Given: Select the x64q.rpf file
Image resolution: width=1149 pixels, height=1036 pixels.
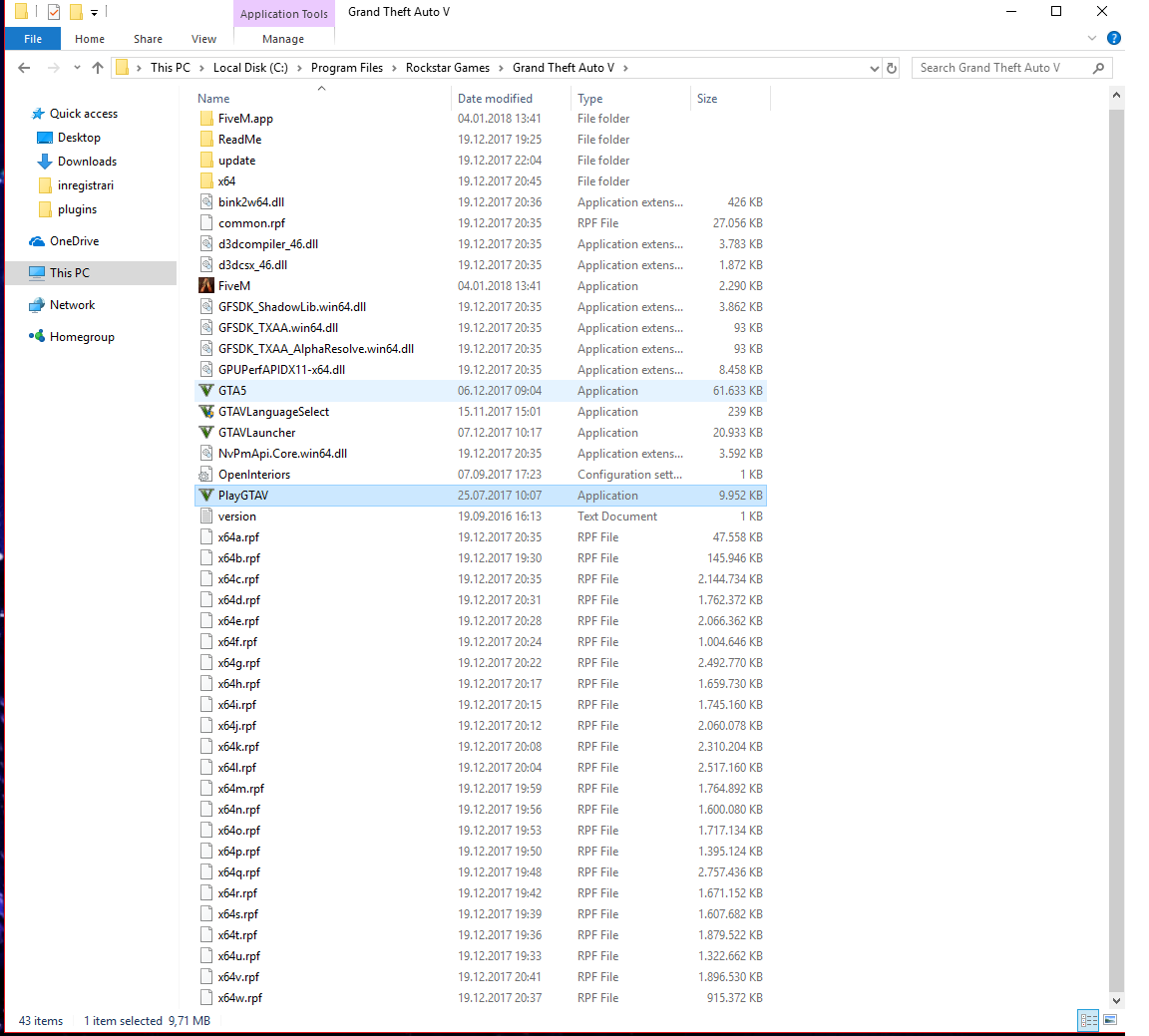Looking at the screenshot, I should [481, 871].
